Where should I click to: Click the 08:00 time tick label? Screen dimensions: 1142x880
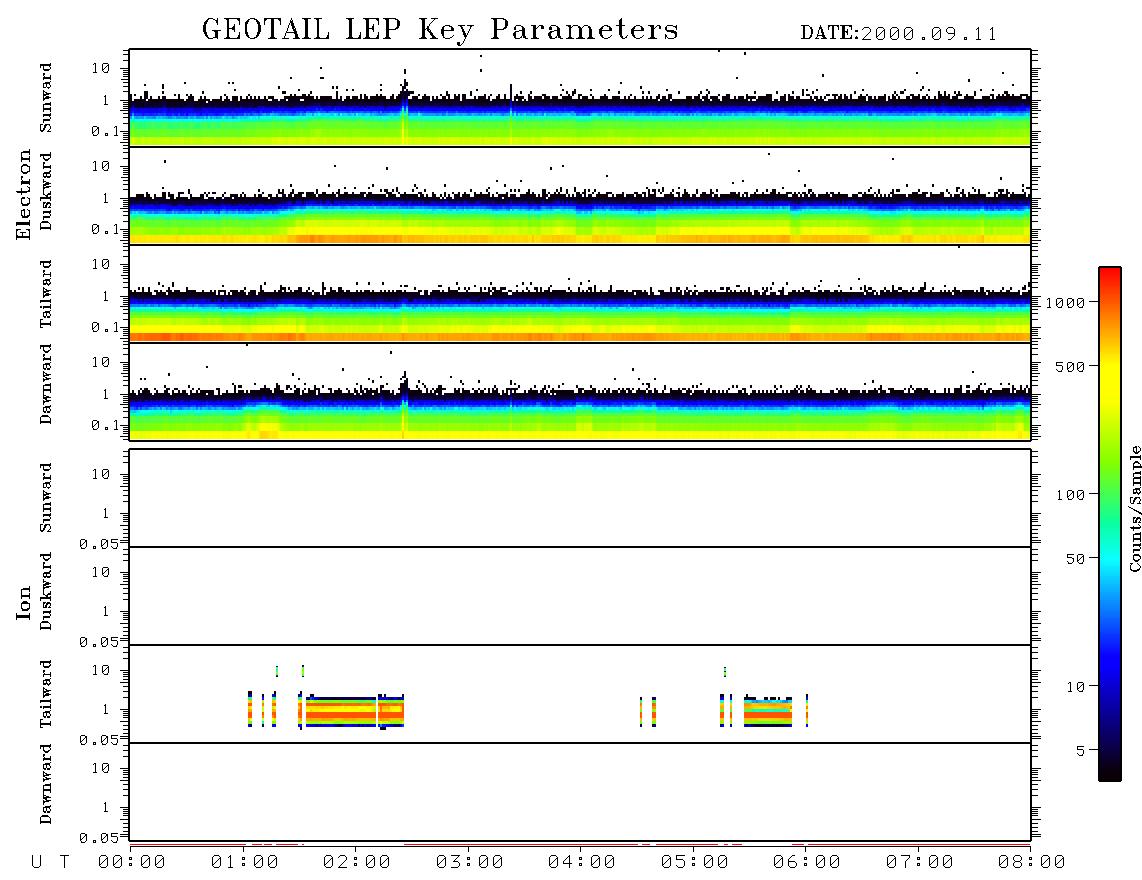point(1032,863)
